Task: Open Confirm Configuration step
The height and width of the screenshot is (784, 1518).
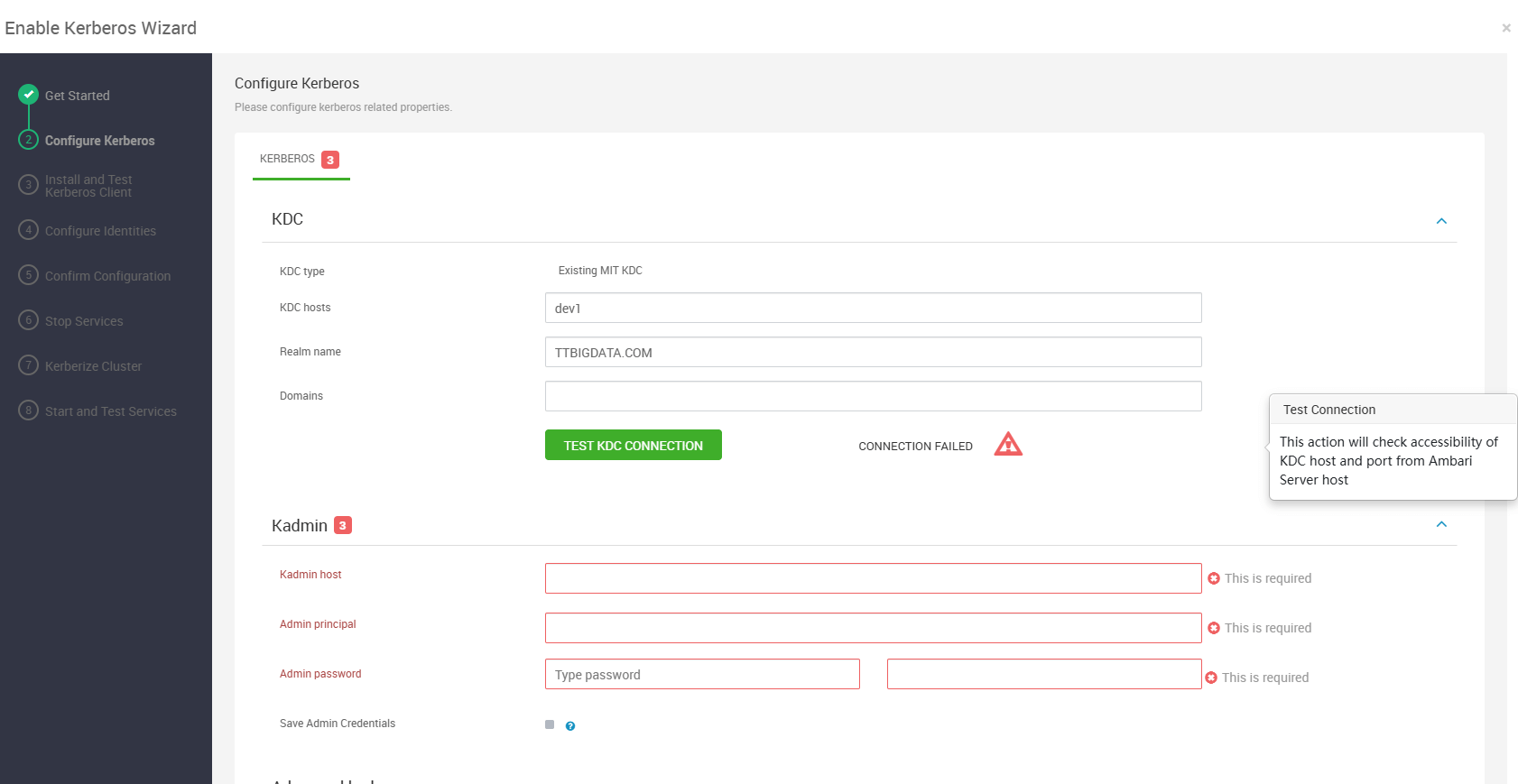Action: [x=107, y=276]
